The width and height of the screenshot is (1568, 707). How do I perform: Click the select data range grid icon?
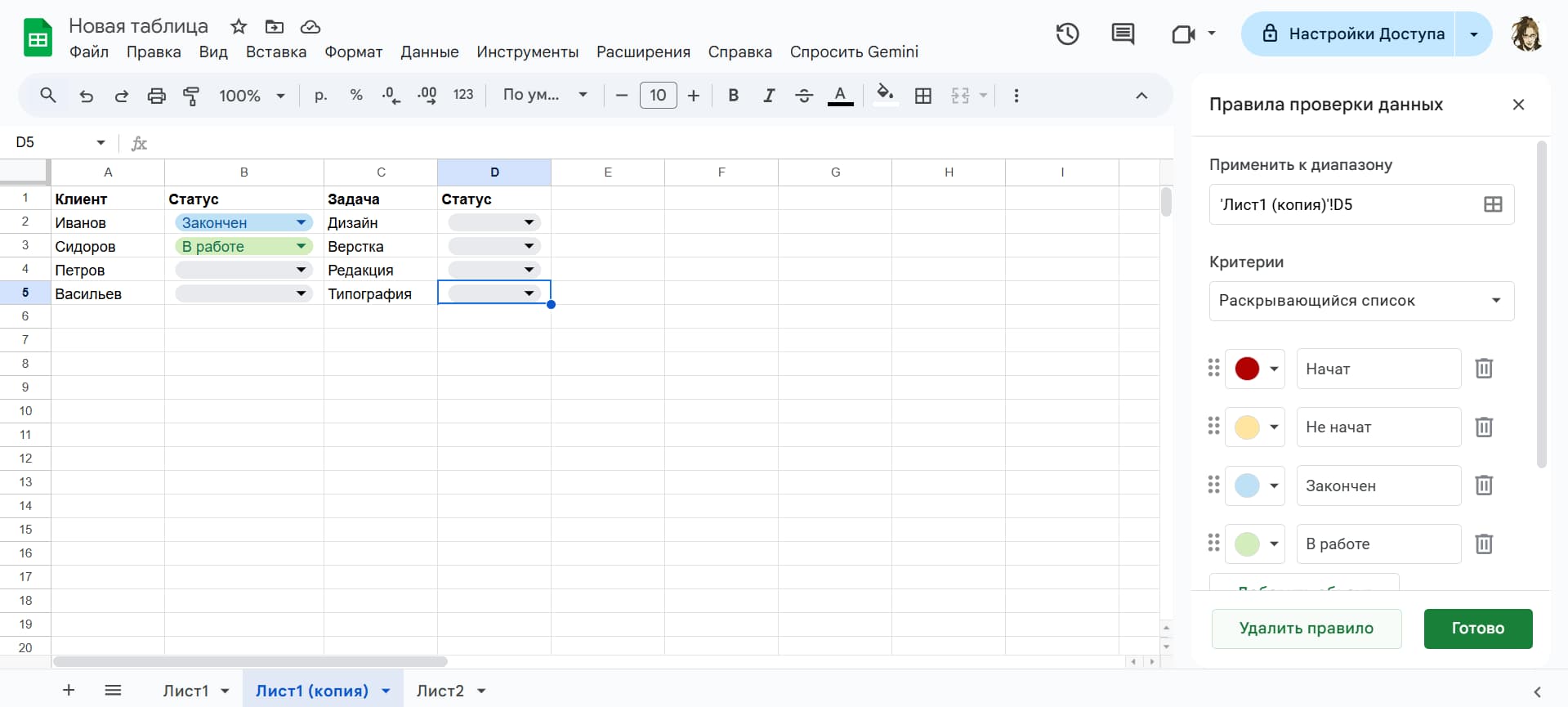click(x=1493, y=204)
